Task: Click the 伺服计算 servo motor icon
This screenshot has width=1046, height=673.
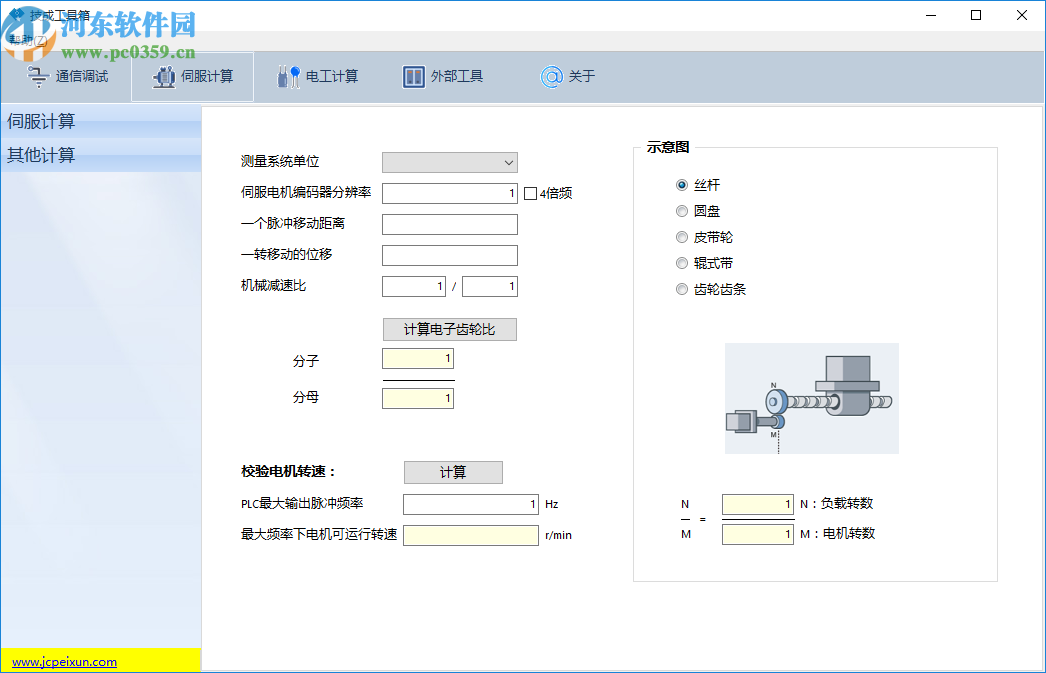Action: (163, 75)
